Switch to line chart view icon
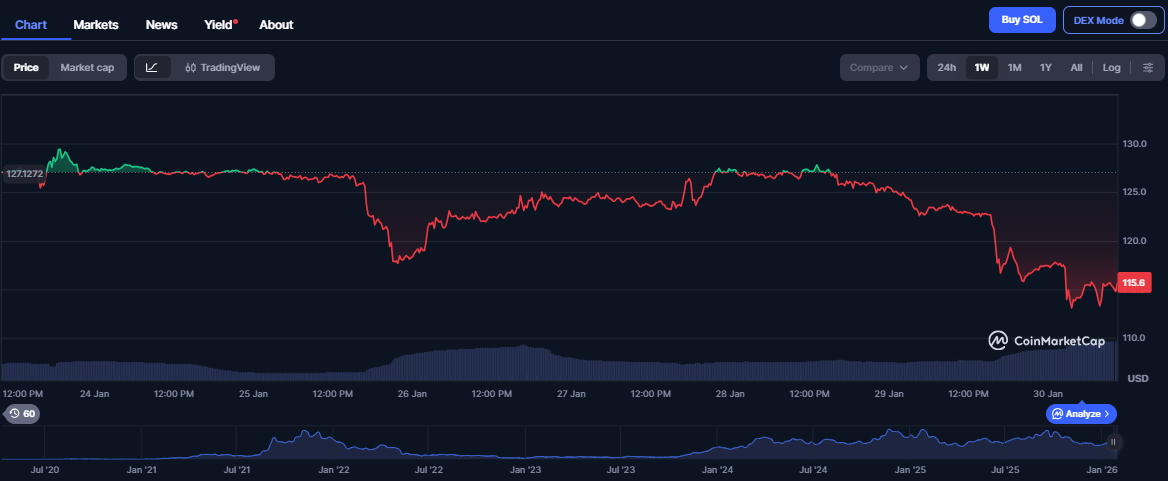The width and height of the screenshot is (1168, 481). coord(152,67)
